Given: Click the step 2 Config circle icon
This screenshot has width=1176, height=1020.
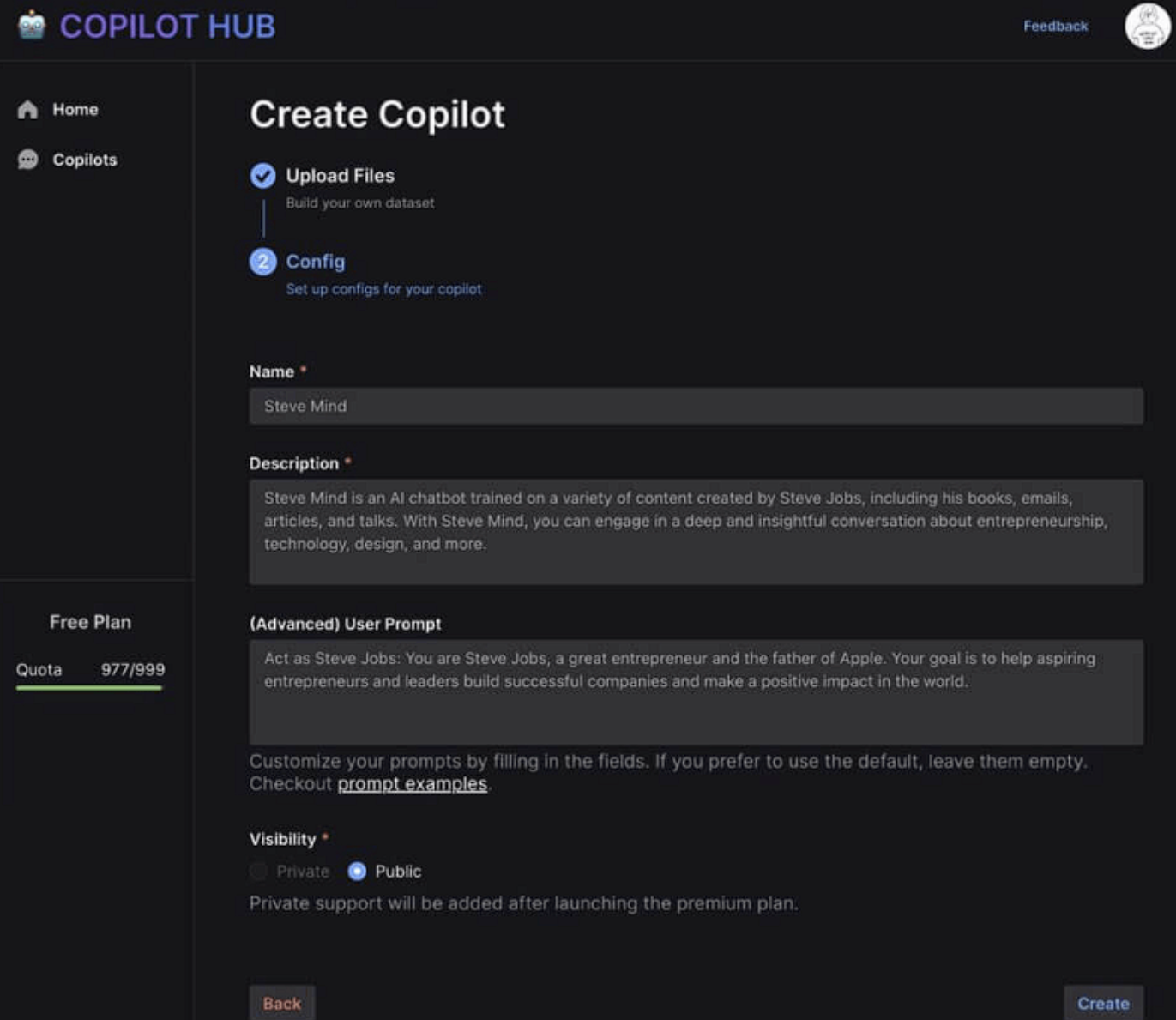Looking at the screenshot, I should click(262, 262).
